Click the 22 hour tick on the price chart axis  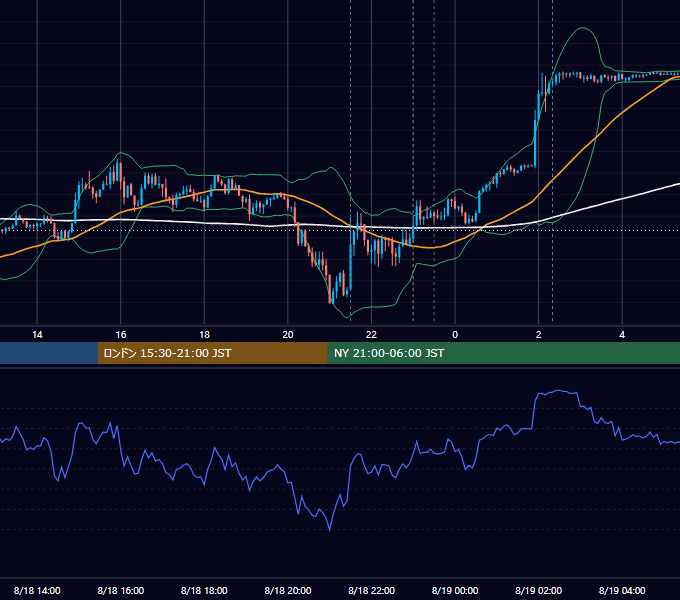[371, 335]
